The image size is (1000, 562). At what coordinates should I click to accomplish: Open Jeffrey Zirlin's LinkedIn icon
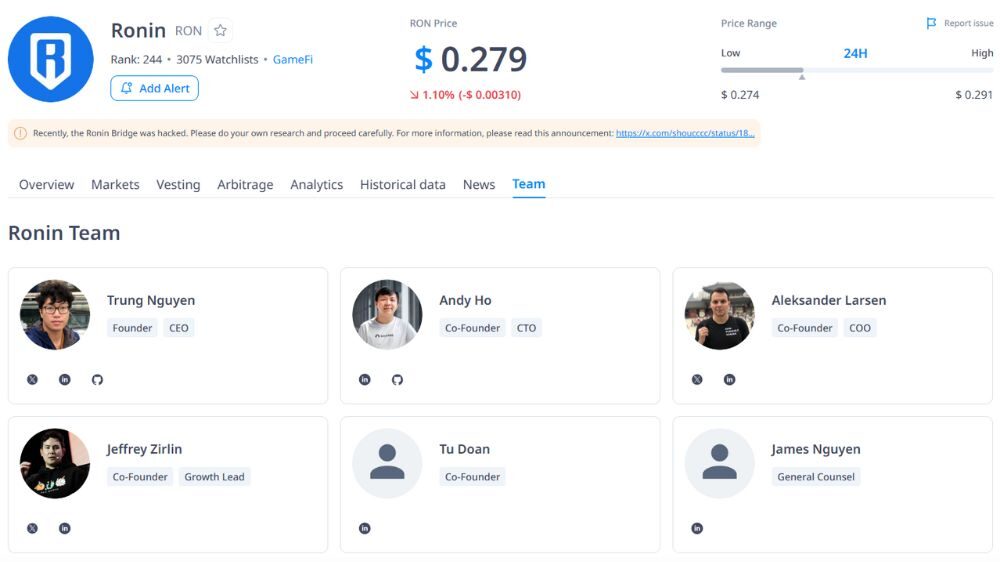click(65, 528)
